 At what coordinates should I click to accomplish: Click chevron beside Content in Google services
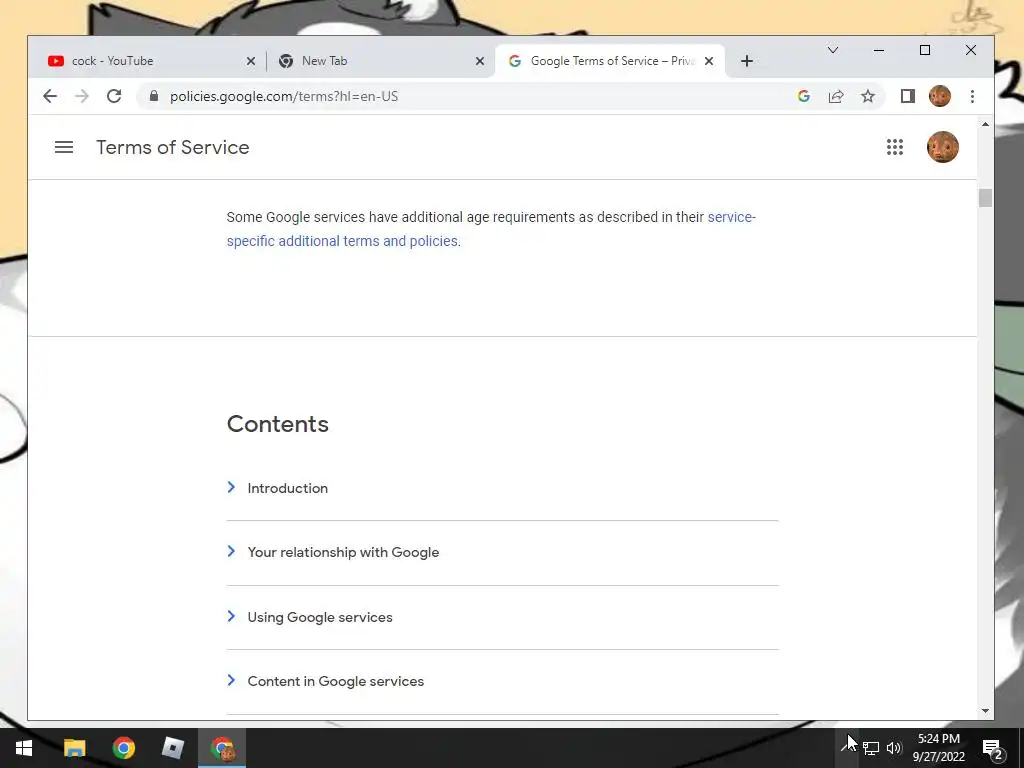pos(231,680)
